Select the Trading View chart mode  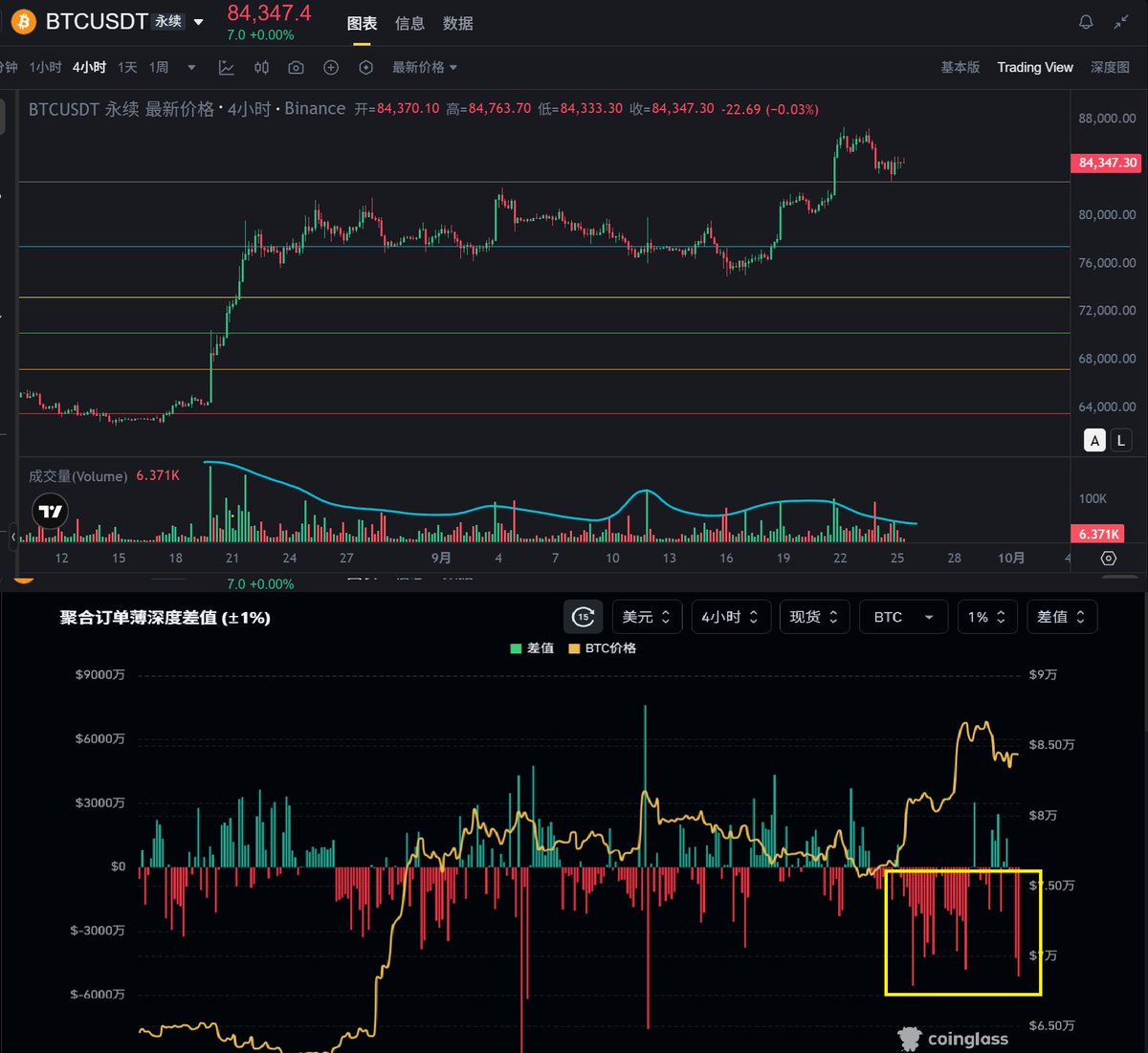1035,68
